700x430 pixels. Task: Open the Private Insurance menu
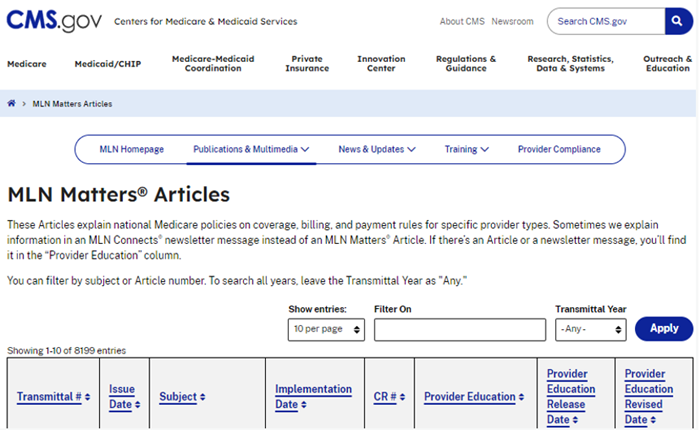[x=307, y=63]
